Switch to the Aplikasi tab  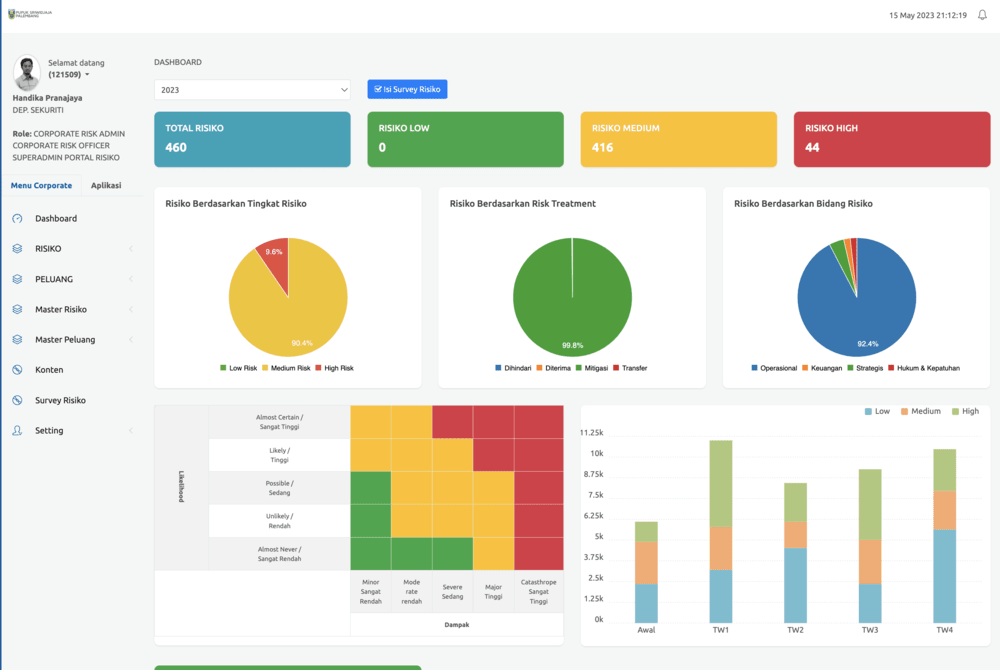106,186
